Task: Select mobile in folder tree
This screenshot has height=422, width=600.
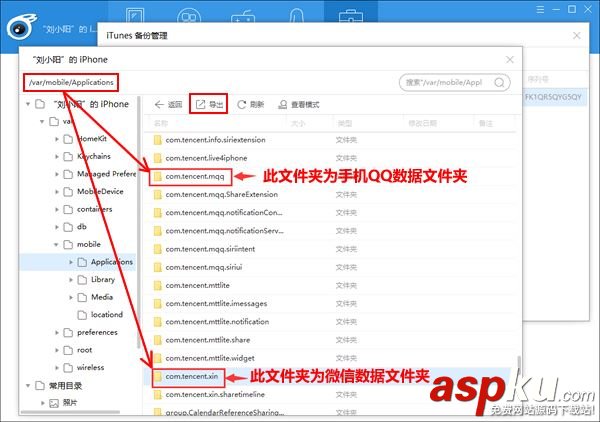Action: pos(89,244)
